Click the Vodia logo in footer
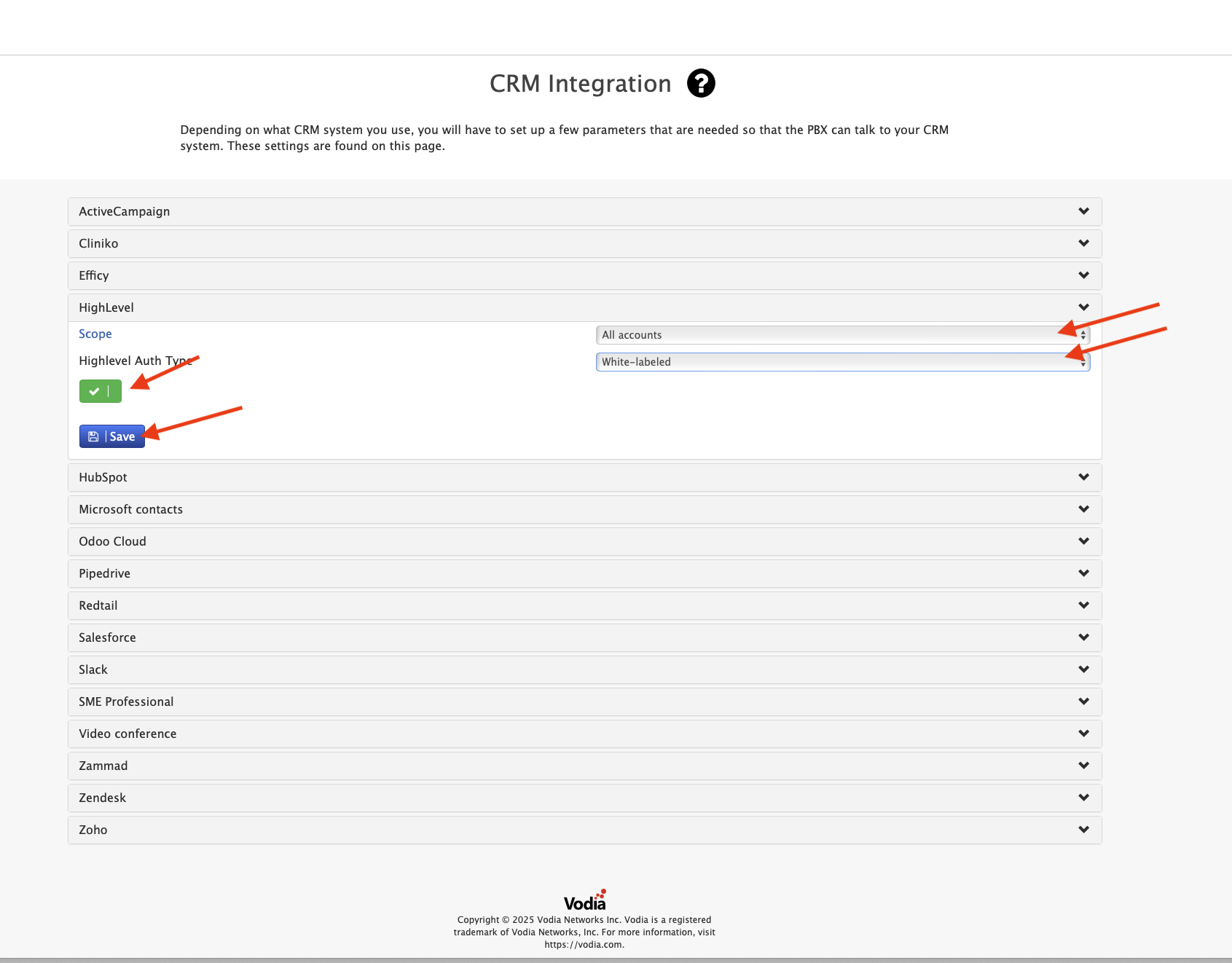The height and width of the screenshot is (963, 1232). [x=584, y=901]
